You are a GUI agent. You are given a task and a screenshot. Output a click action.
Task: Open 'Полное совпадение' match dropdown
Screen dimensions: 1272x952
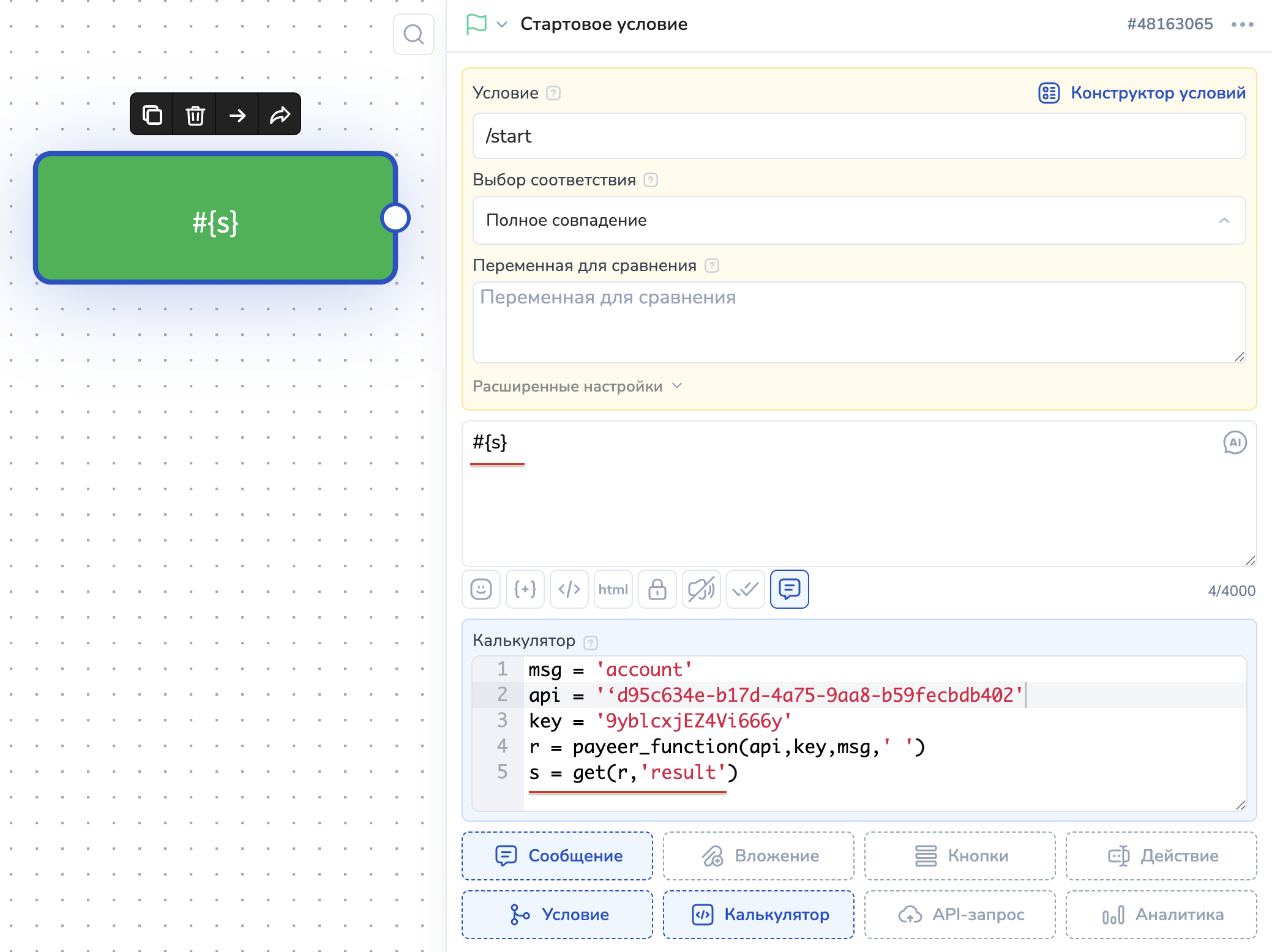tap(859, 220)
